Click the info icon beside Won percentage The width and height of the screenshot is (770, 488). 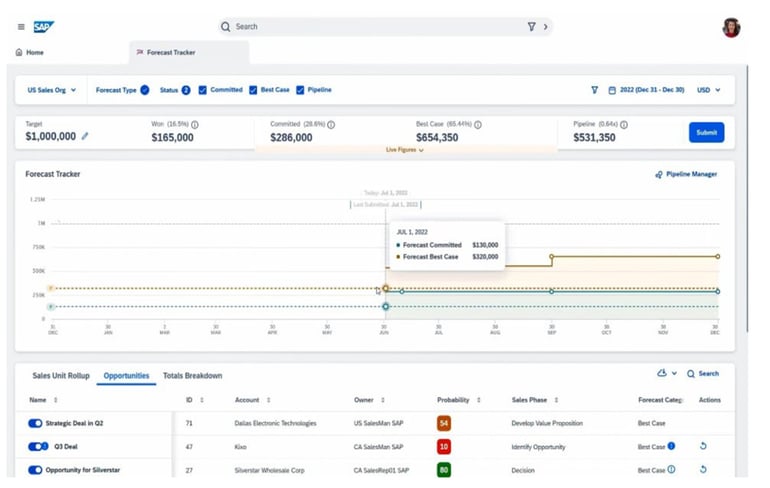194,125
